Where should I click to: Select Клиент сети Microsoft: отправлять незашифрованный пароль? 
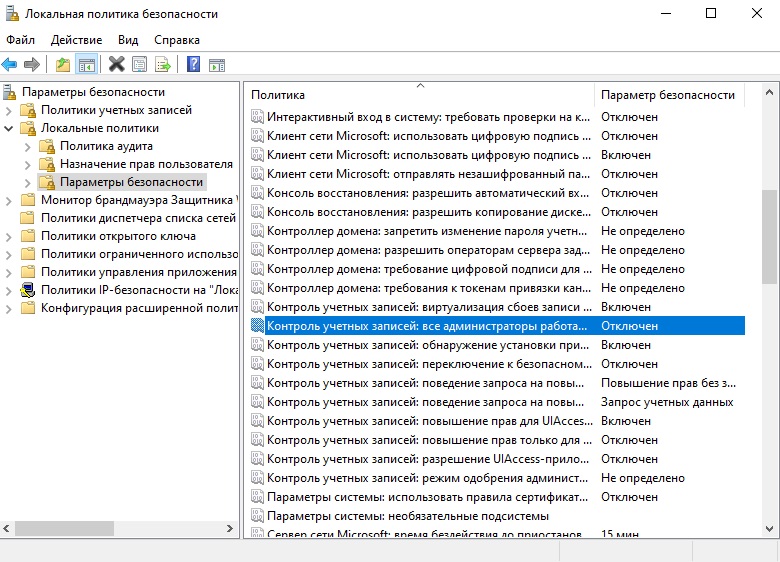point(428,174)
